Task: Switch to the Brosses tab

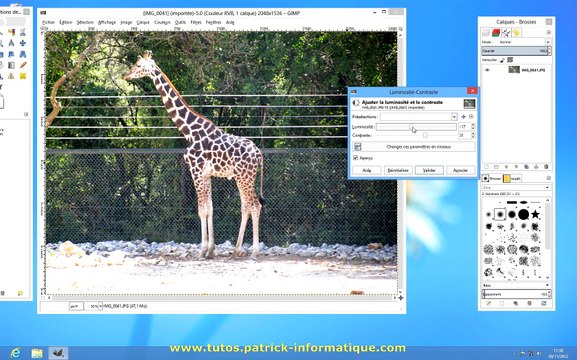Action: coord(492,179)
